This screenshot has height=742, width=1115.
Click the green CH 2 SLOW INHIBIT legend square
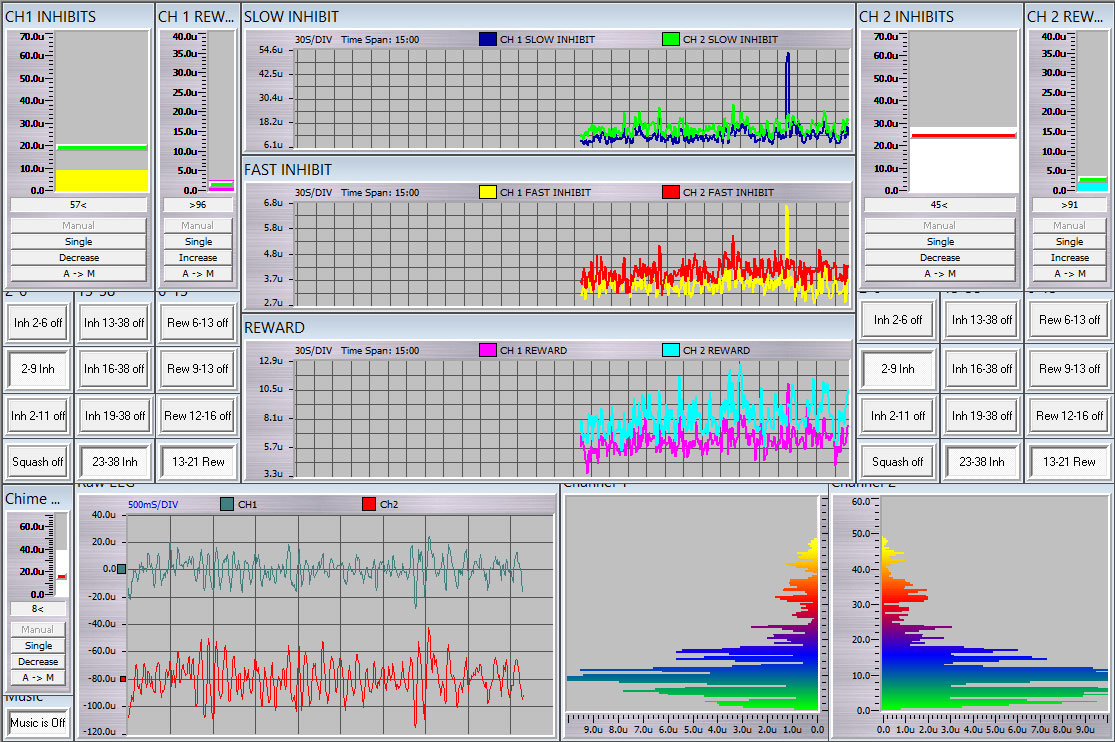pos(671,39)
